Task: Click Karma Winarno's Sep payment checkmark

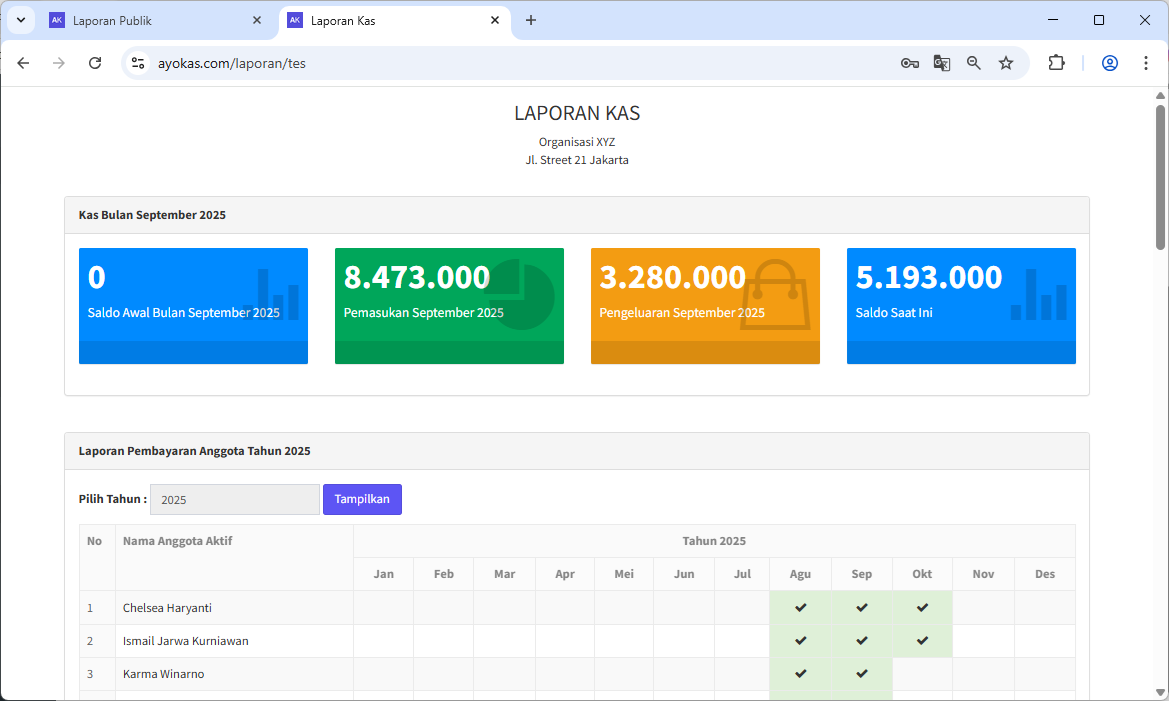Action: pyautogui.click(x=861, y=673)
